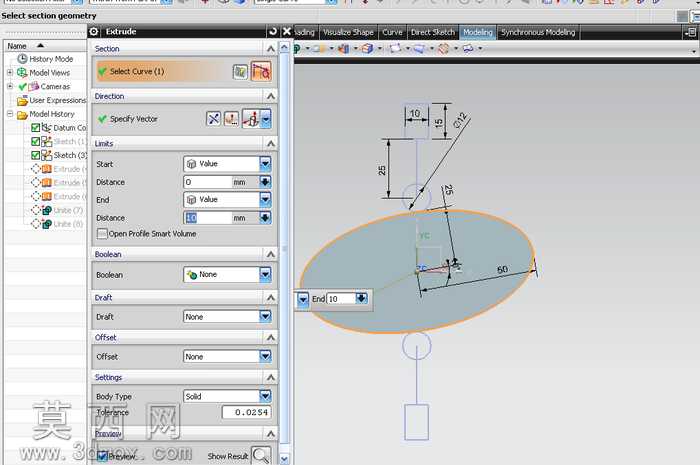Image resolution: width=700 pixels, height=465 pixels.
Task: Switch to the Curve tab
Action: tap(392, 33)
